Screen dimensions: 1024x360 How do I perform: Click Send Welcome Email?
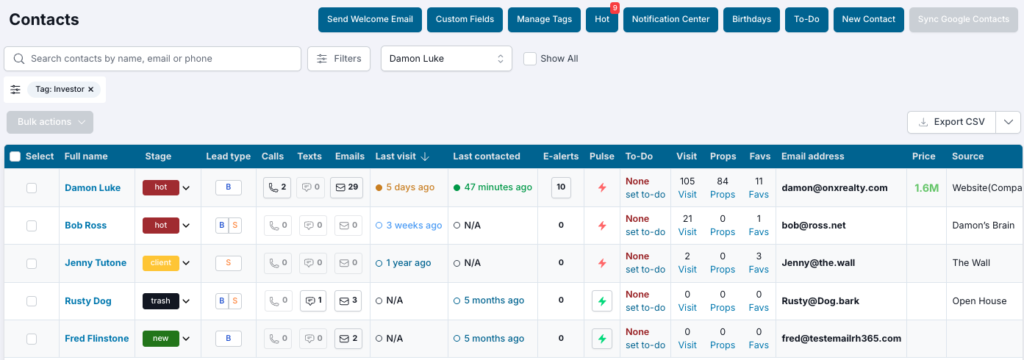pyautogui.click(x=370, y=20)
